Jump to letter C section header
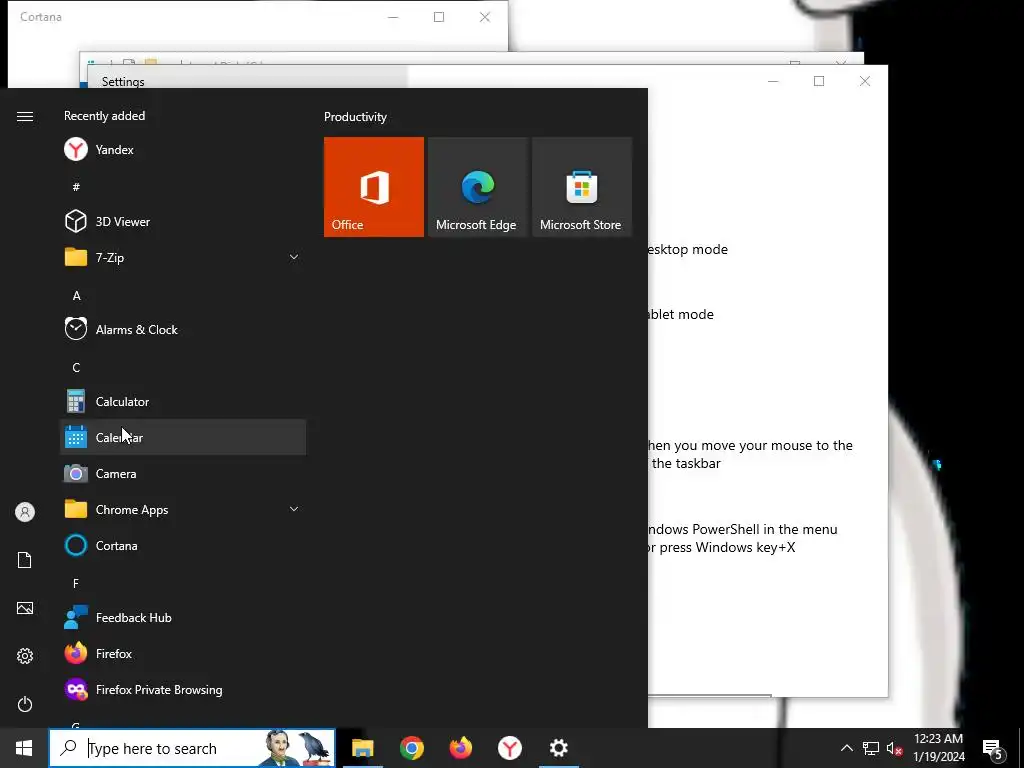1024x768 pixels. pos(76,368)
